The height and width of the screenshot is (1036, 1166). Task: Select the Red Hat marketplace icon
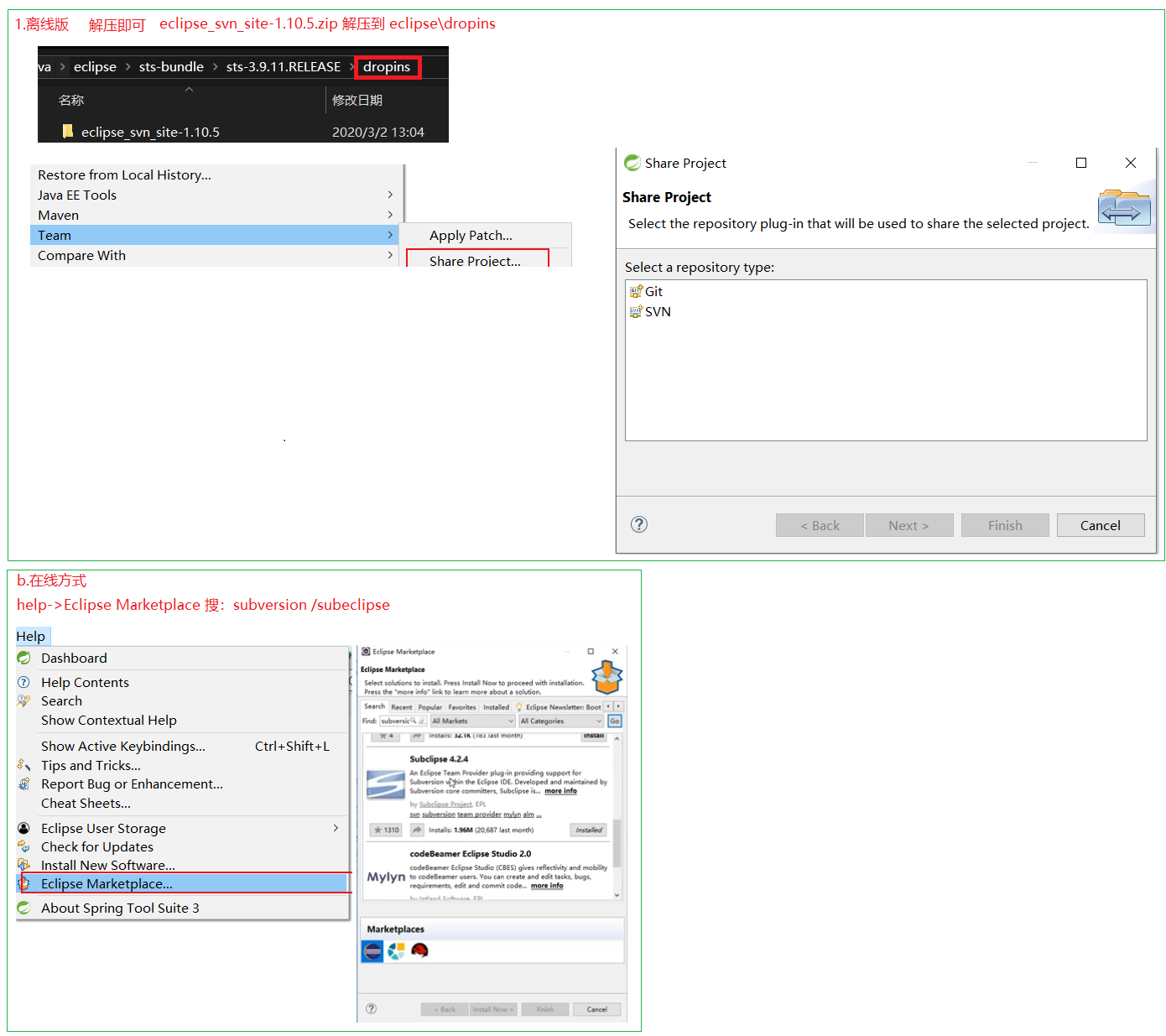419,950
